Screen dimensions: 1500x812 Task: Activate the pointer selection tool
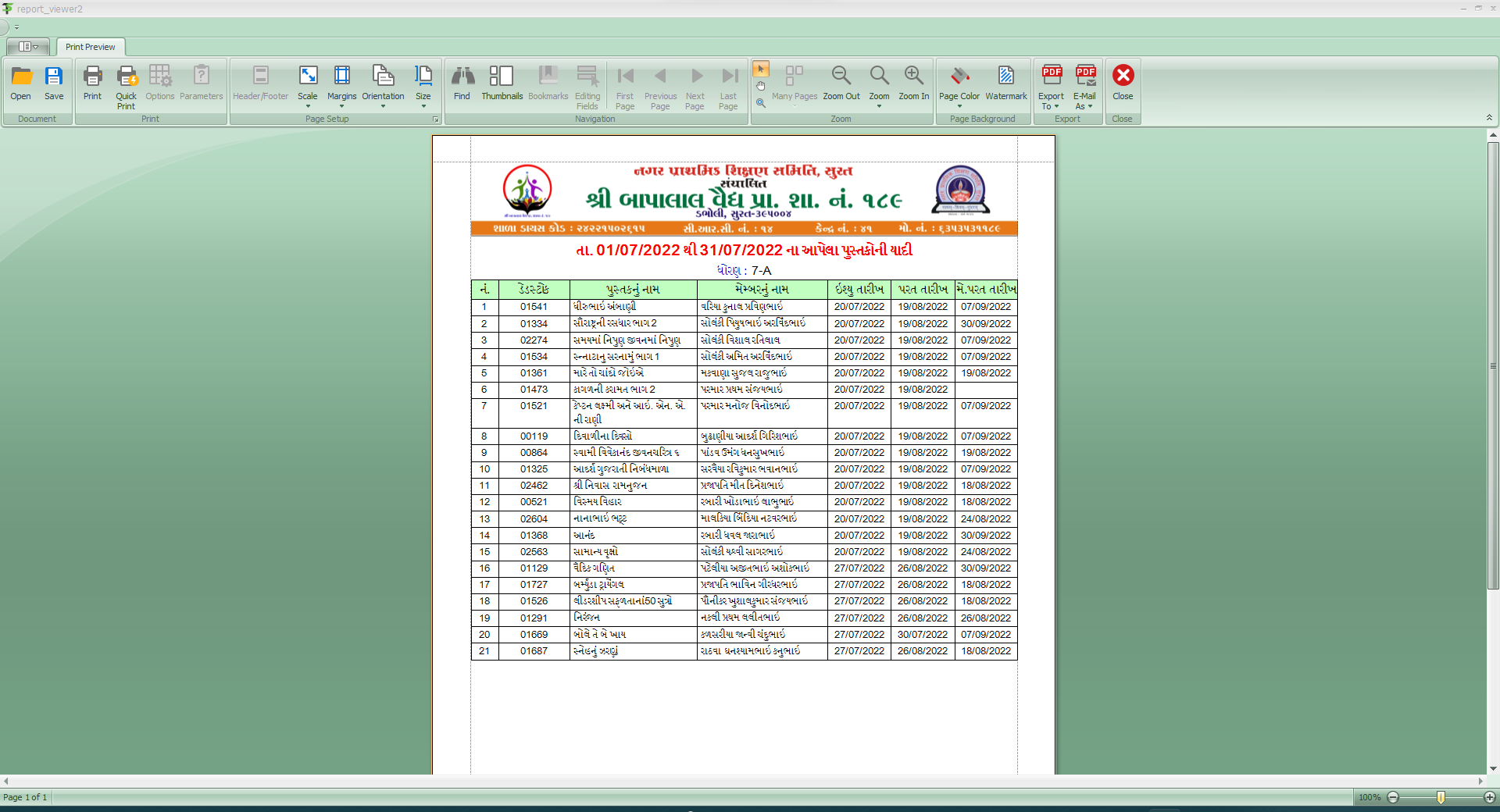tap(761, 69)
